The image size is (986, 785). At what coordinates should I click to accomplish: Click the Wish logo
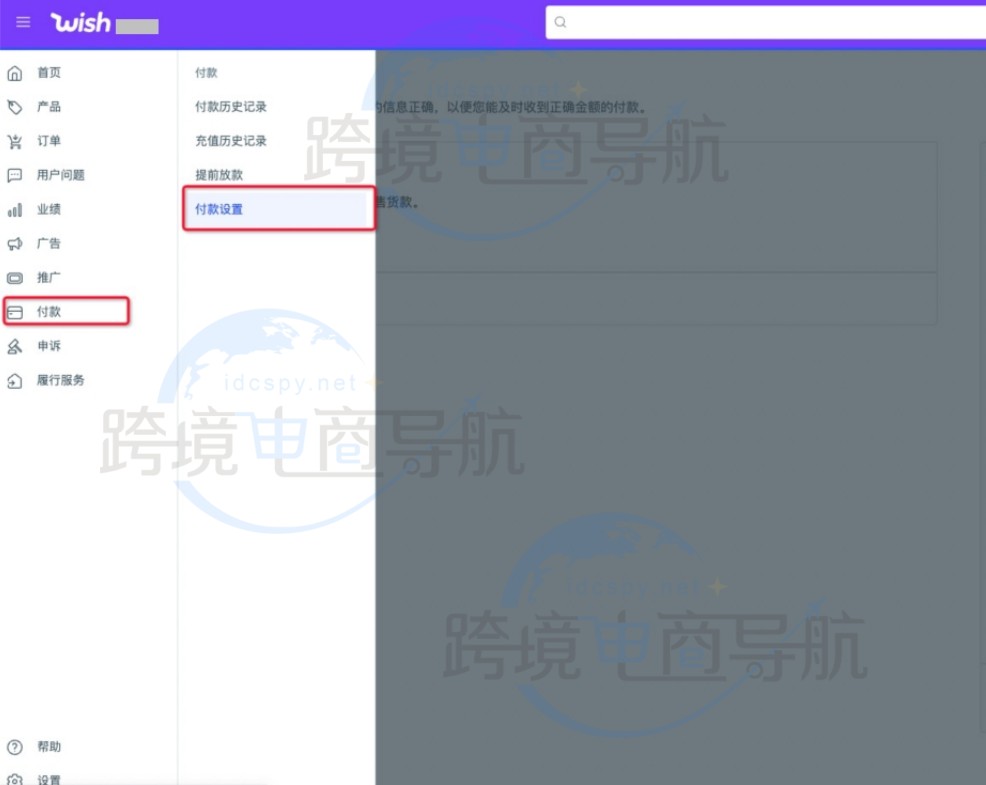(81, 22)
